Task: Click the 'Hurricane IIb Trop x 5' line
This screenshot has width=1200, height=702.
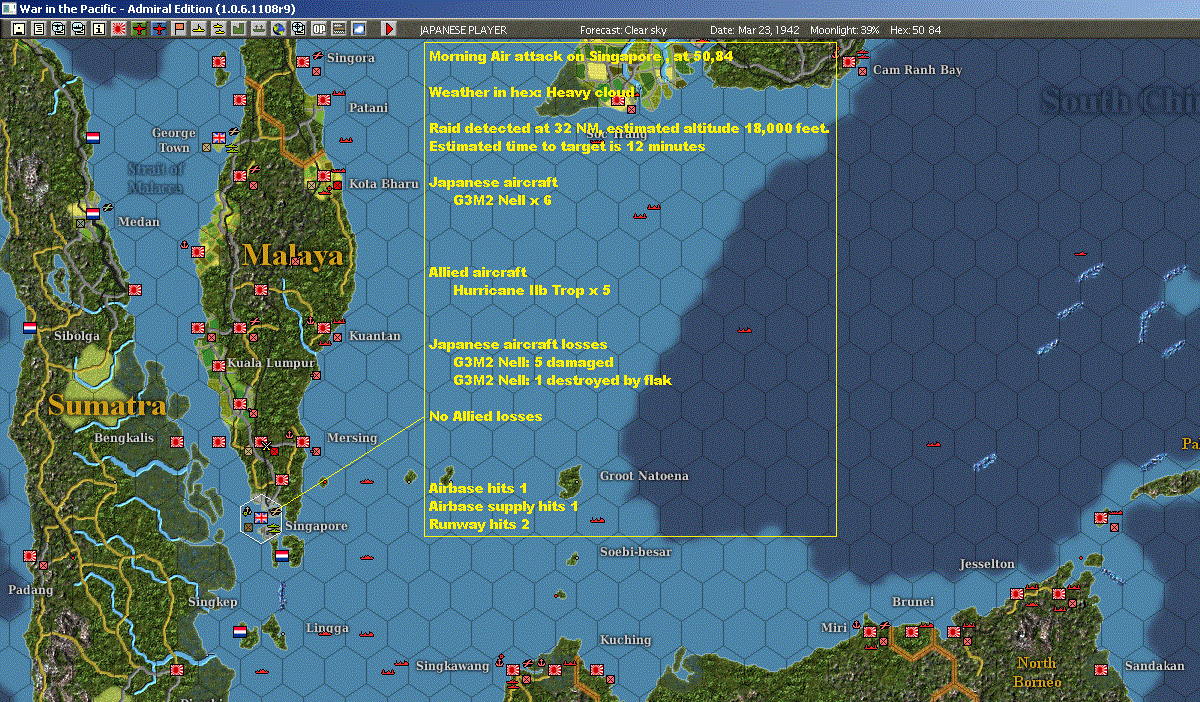Action: [531, 290]
